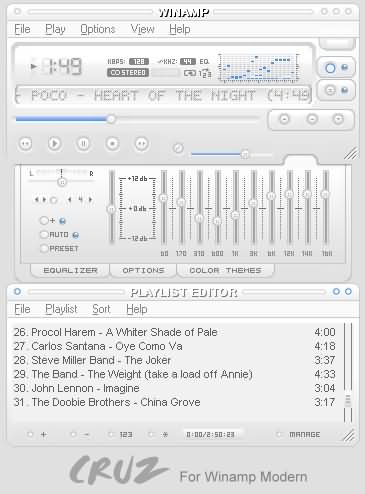Image resolution: width=365 pixels, height=494 pixels.
Task: Toggle the round button left of the '4' stepper
Action: coord(53,200)
